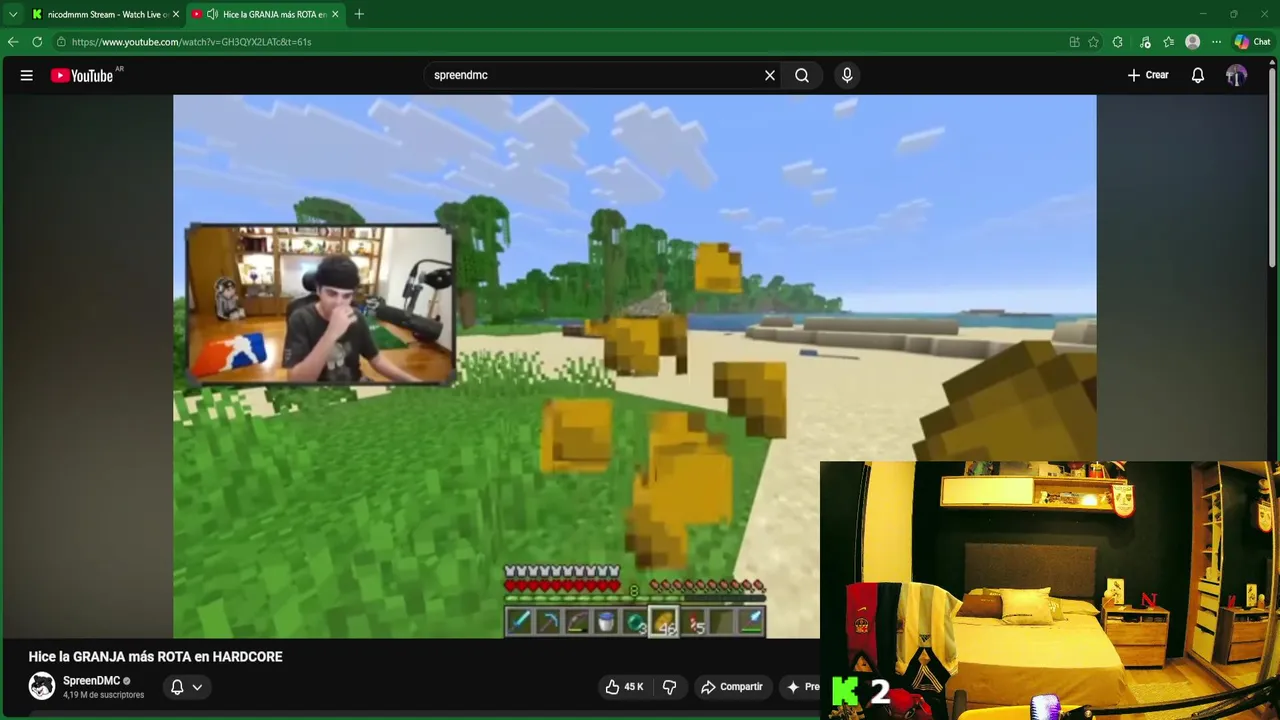1280x720 pixels.
Task: Open the Crear upload menu
Action: point(1148,75)
